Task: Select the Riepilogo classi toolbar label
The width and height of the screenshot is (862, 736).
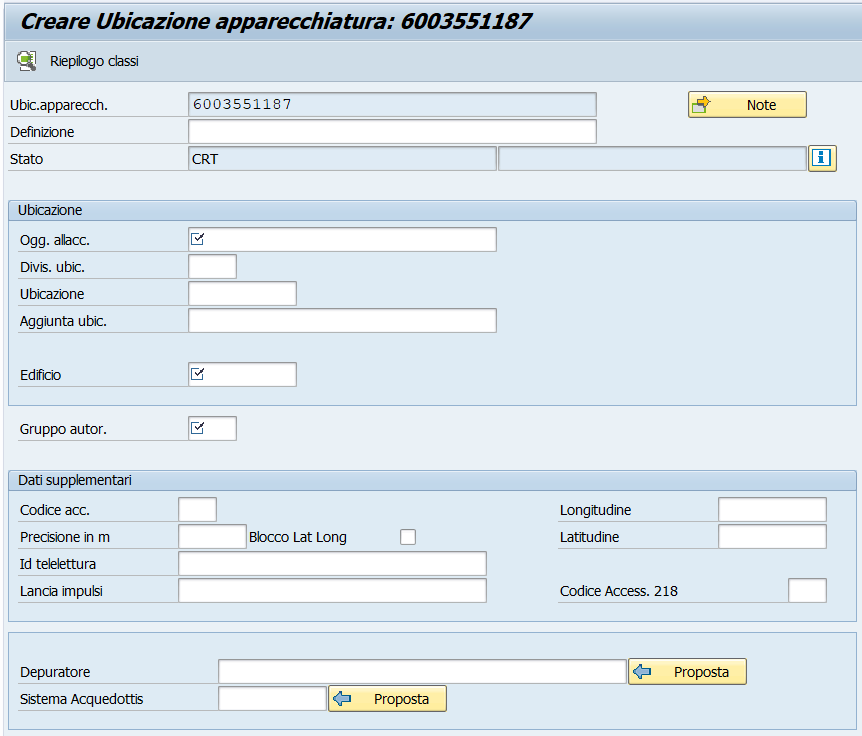Action: point(94,61)
